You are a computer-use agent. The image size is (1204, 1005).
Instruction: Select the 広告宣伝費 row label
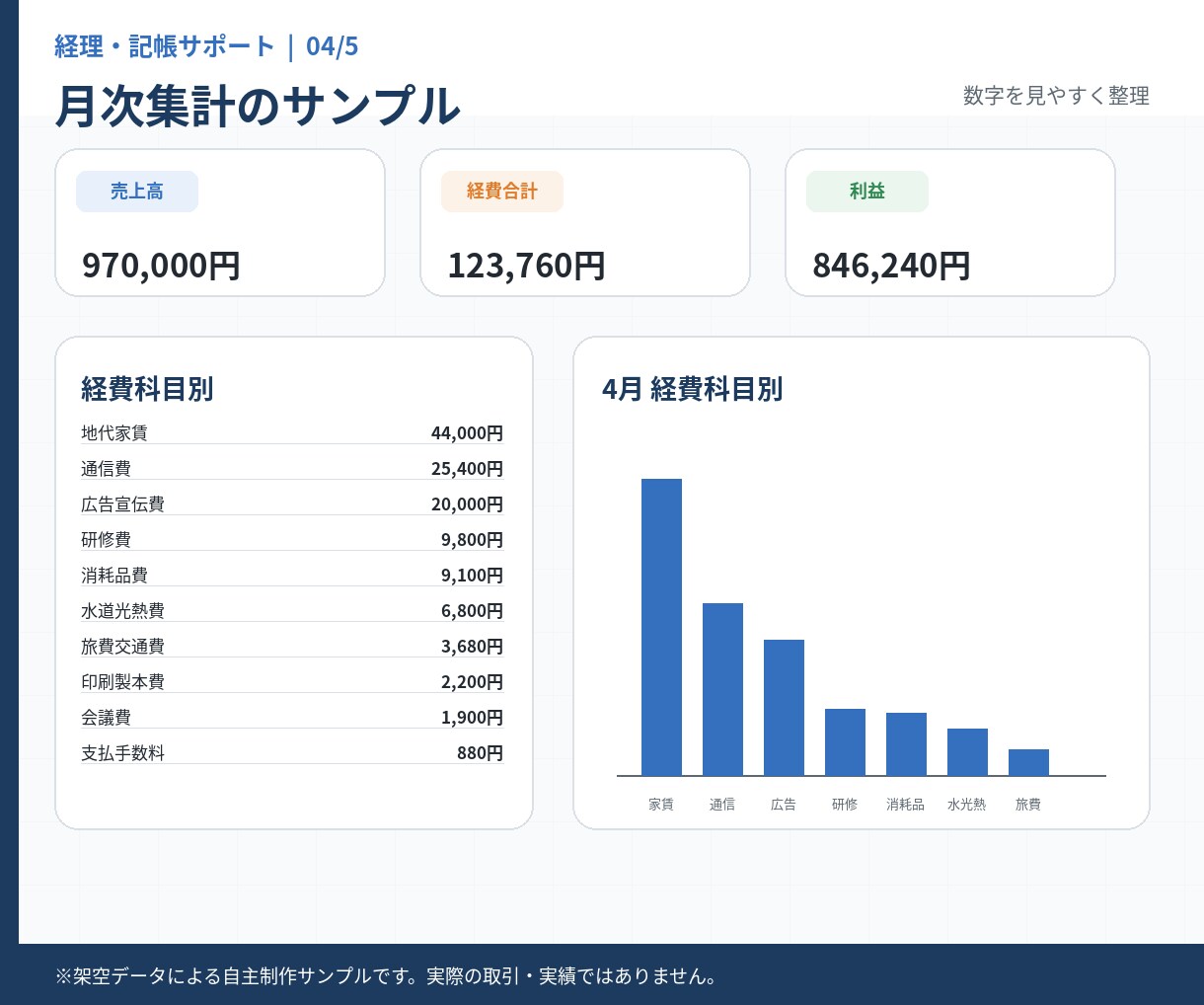(x=122, y=503)
